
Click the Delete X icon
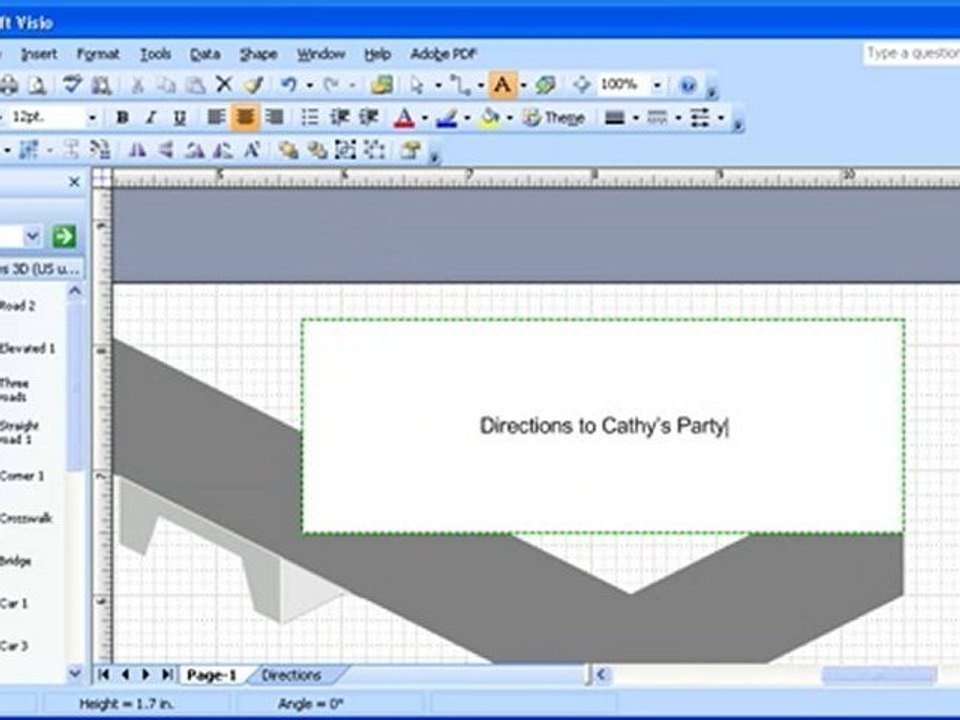point(224,84)
